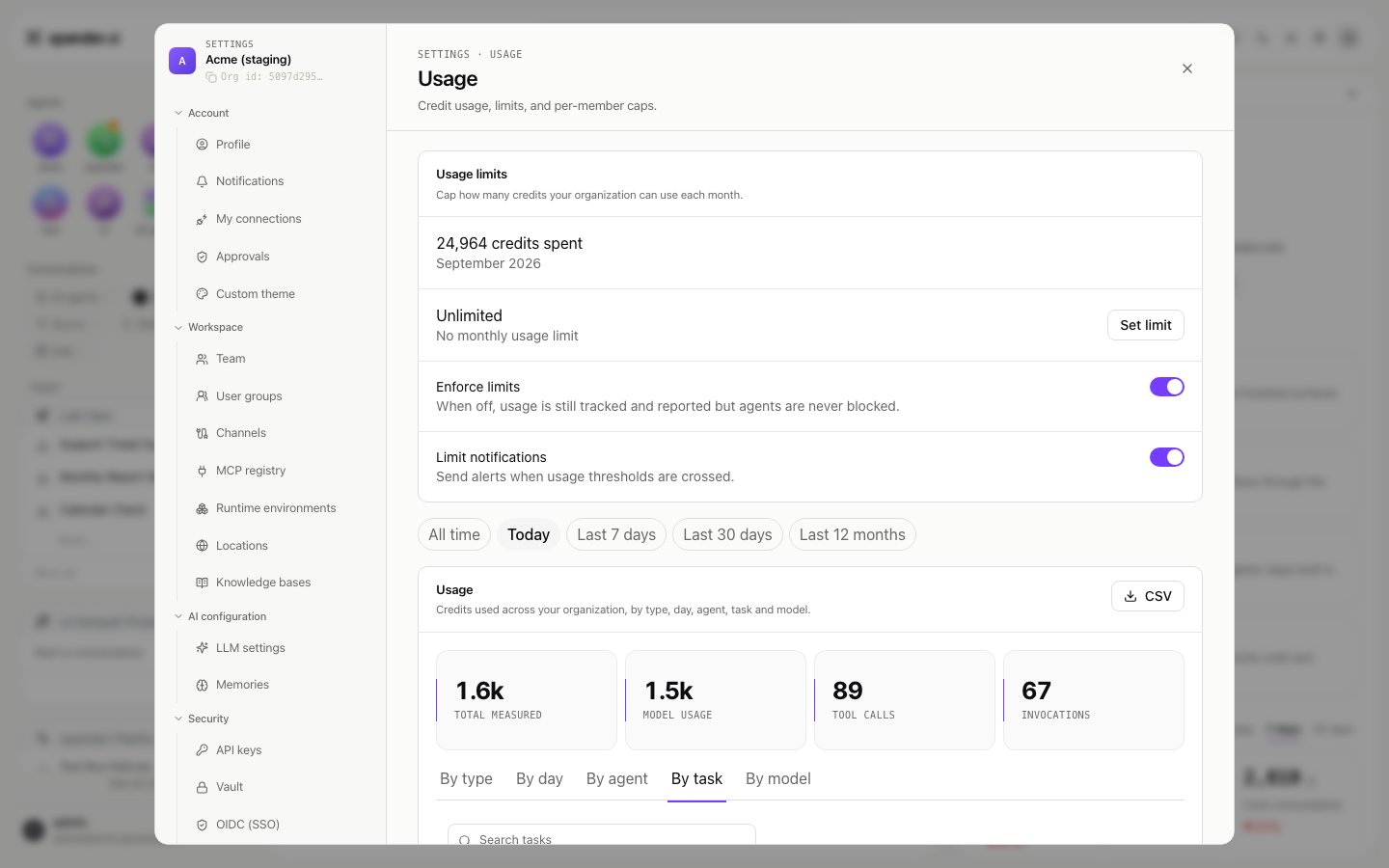Switch to the By day tab

click(539, 779)
